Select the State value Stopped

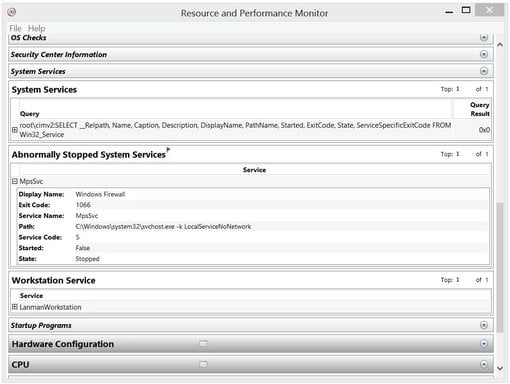pyautogui.click(x=87, y=259)
